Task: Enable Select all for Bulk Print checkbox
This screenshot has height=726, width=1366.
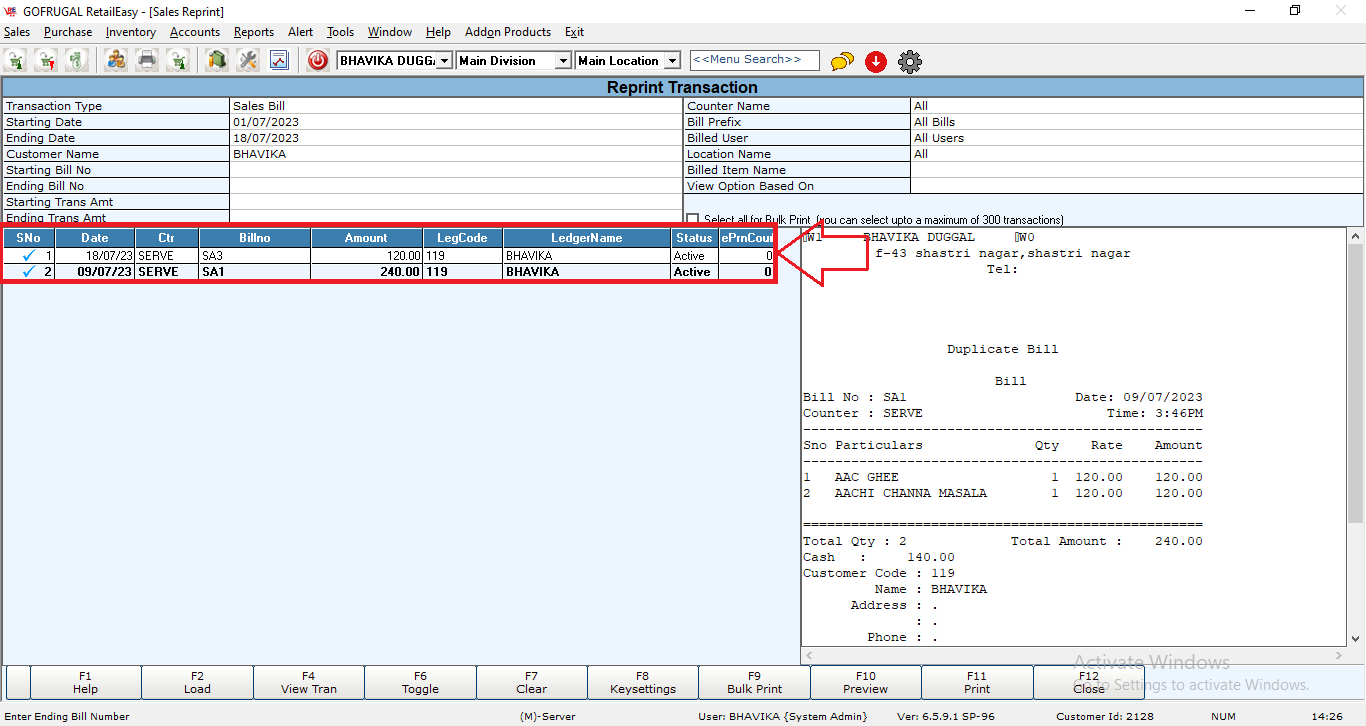Action: 693,219
